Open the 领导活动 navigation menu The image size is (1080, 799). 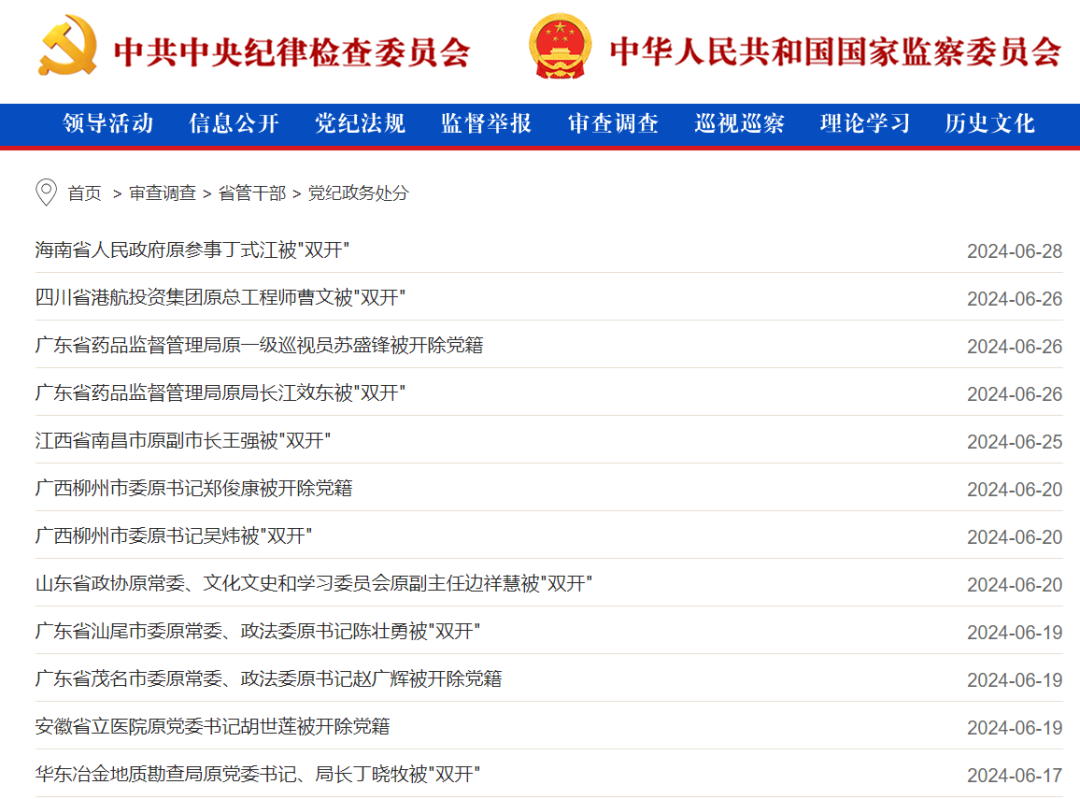pos(108,123)
